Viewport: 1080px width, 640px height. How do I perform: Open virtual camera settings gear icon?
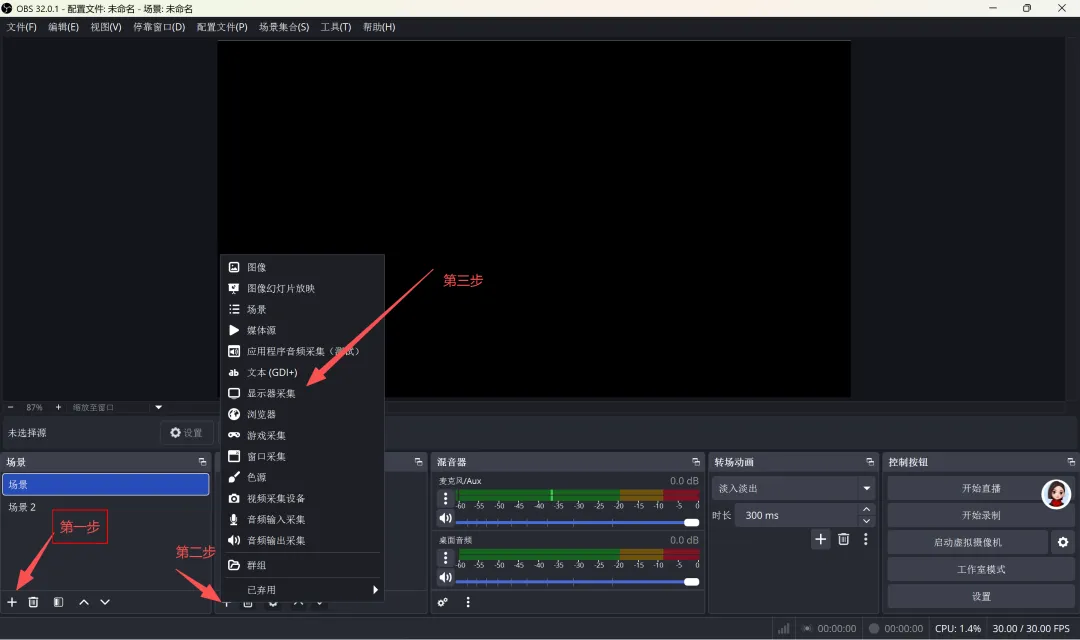coord(1063,542)
